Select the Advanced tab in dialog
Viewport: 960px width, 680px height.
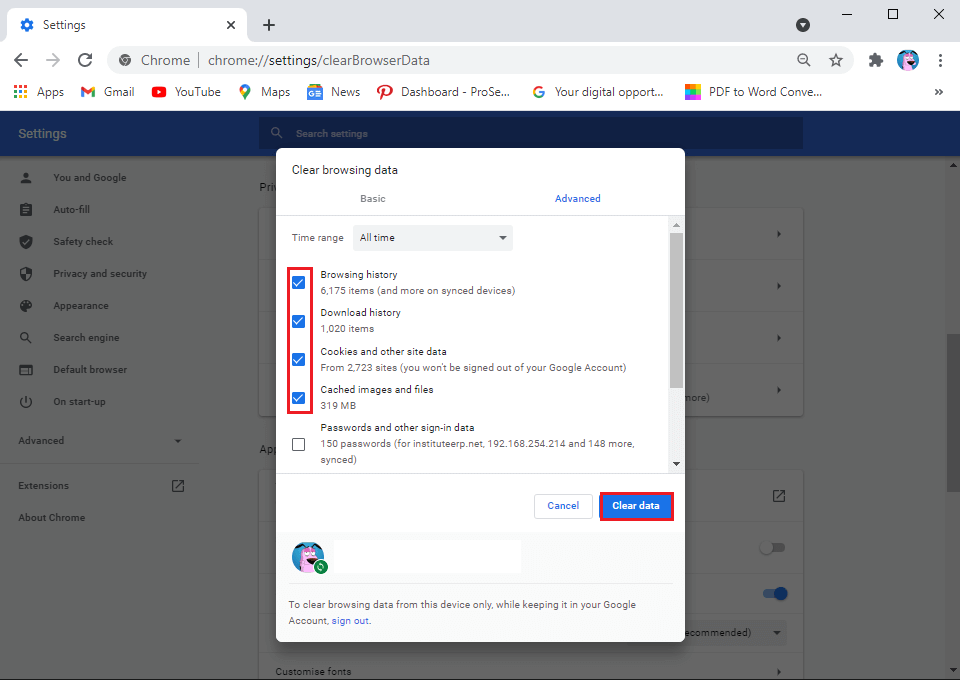pyautogui.click(x=578, y=199)
